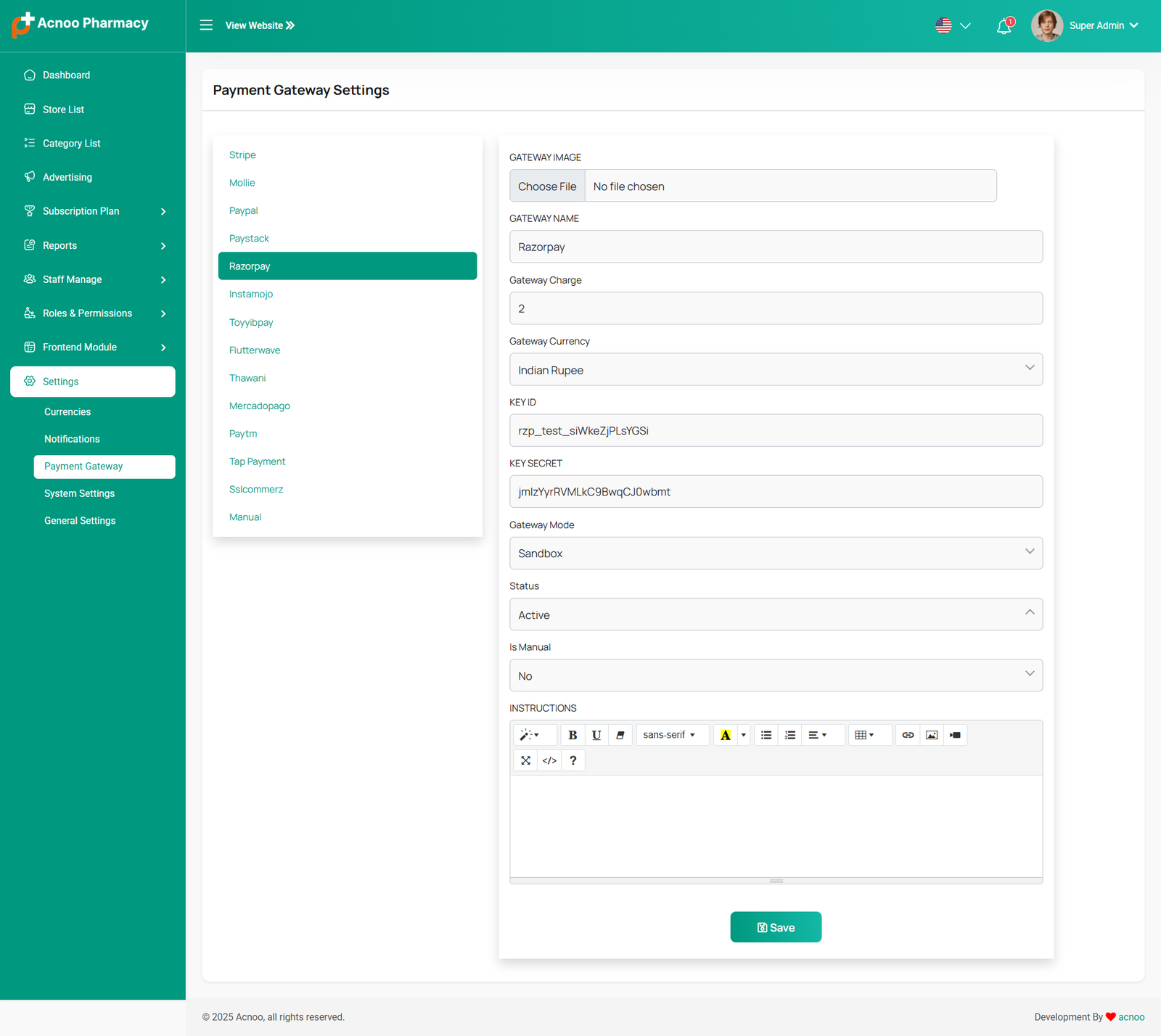This screenshot has height=1036, width=1161.
Task: Click the eraser remove-font-style icon
Action: 620,735
